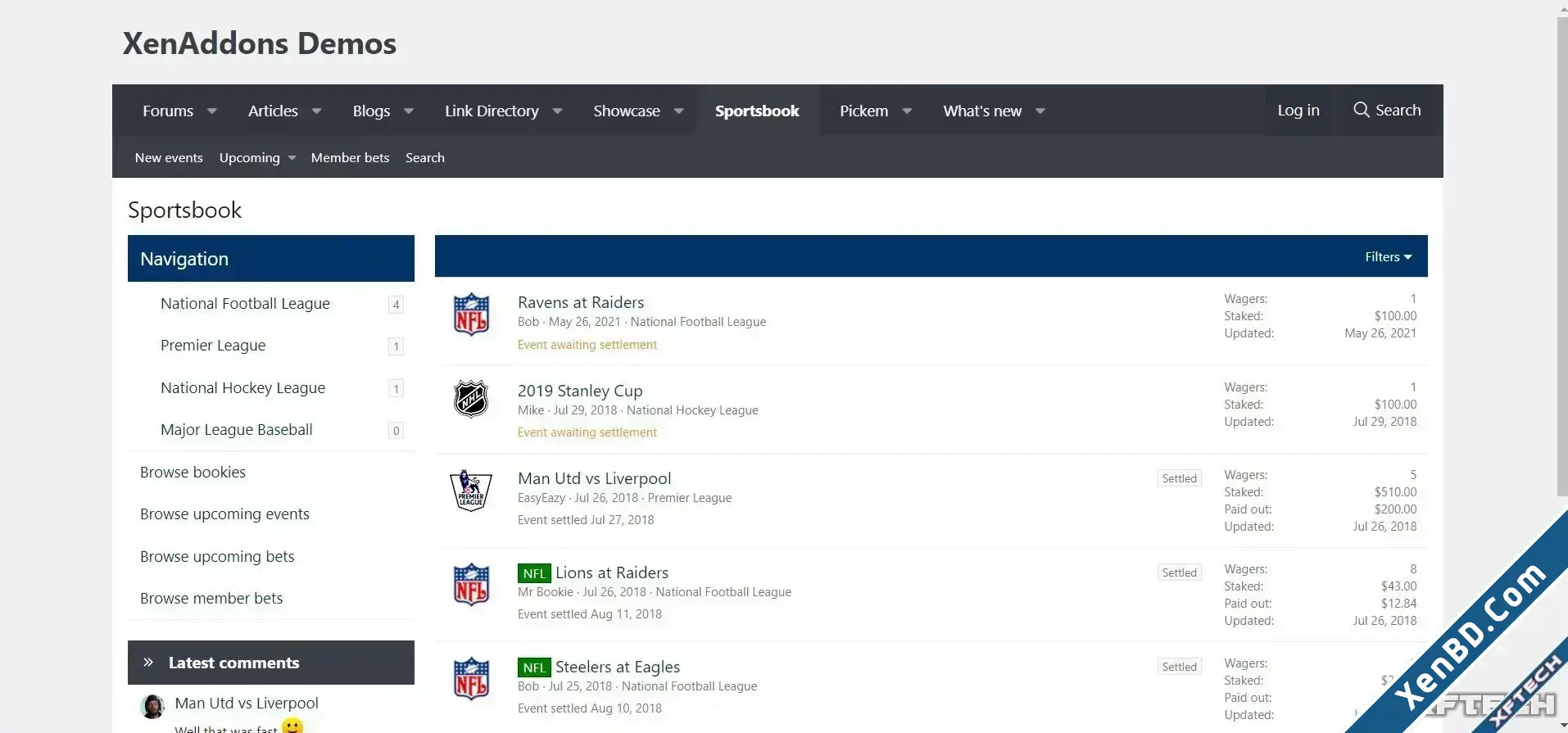Screen dimensions: 1568x733
Task: Click bookie name EasyEazy
Action: click(542, 498)
